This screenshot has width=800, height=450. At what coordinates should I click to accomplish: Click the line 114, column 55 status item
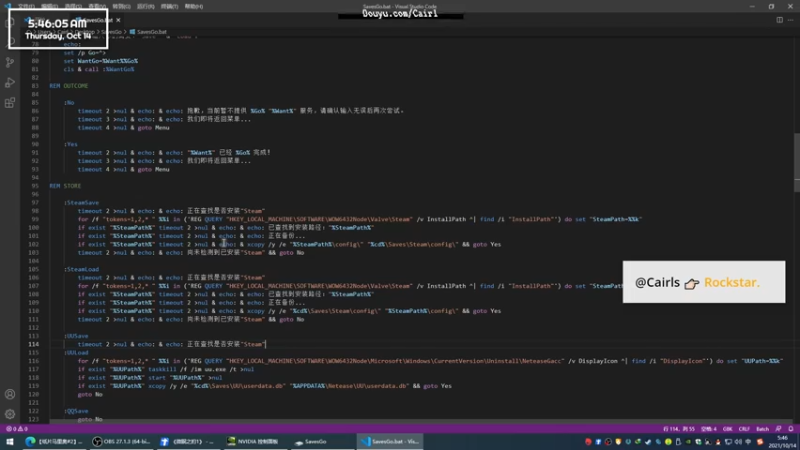pyautogui.click(x=679, y=429)
